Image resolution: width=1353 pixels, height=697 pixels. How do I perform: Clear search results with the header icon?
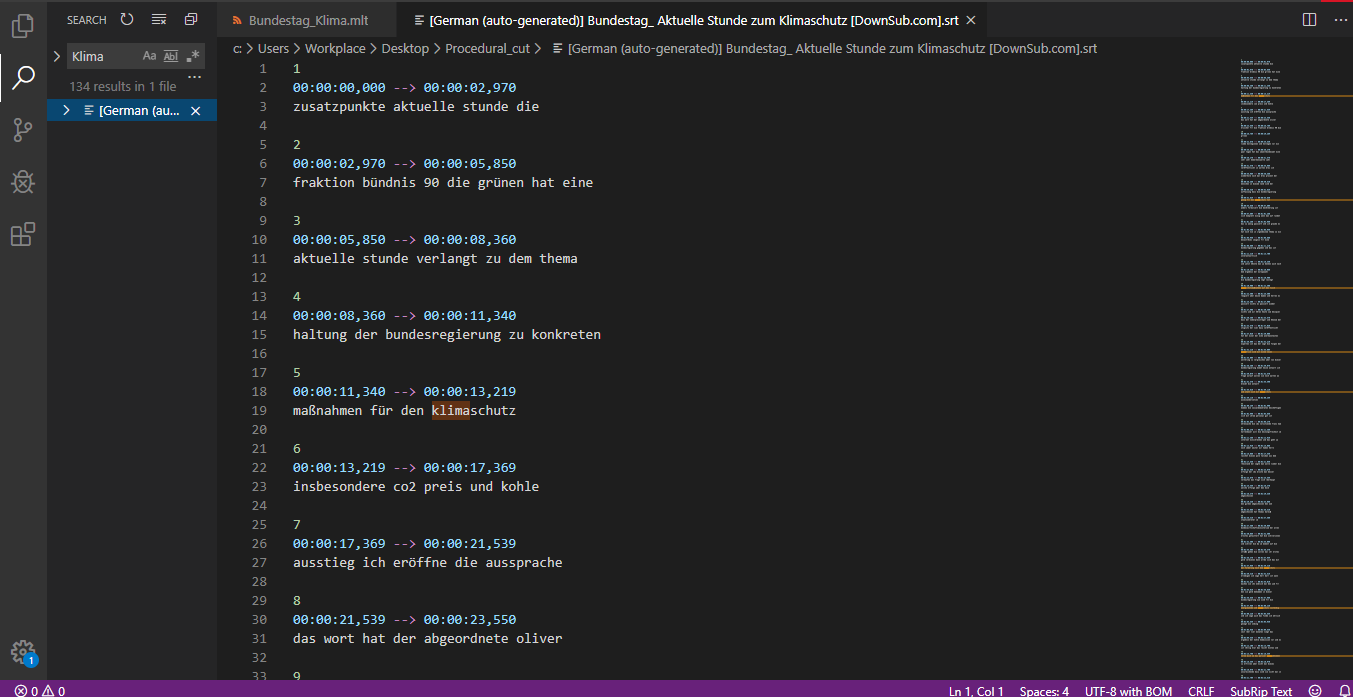159,20
